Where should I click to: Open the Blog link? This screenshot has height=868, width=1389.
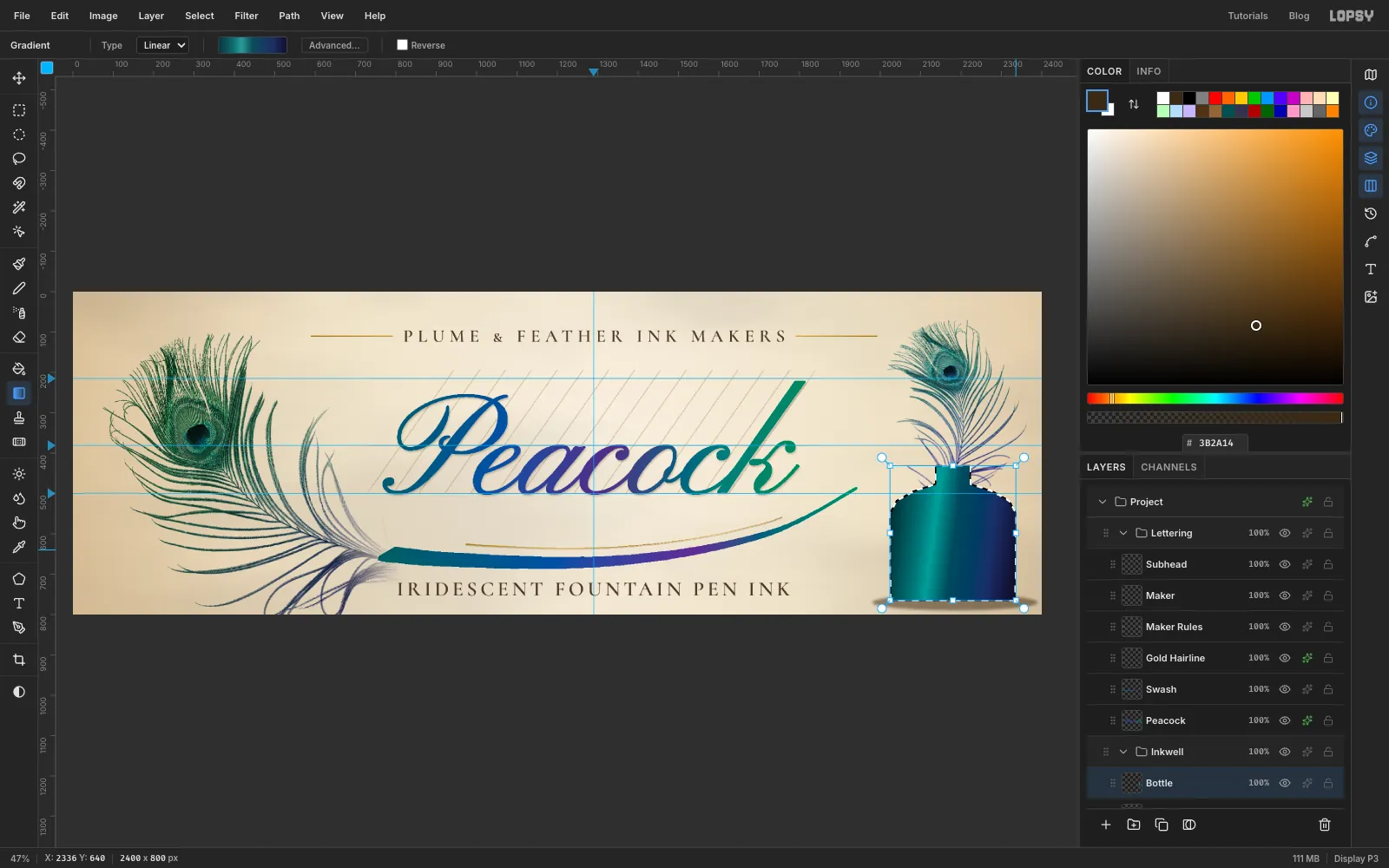pos(1299,16)
